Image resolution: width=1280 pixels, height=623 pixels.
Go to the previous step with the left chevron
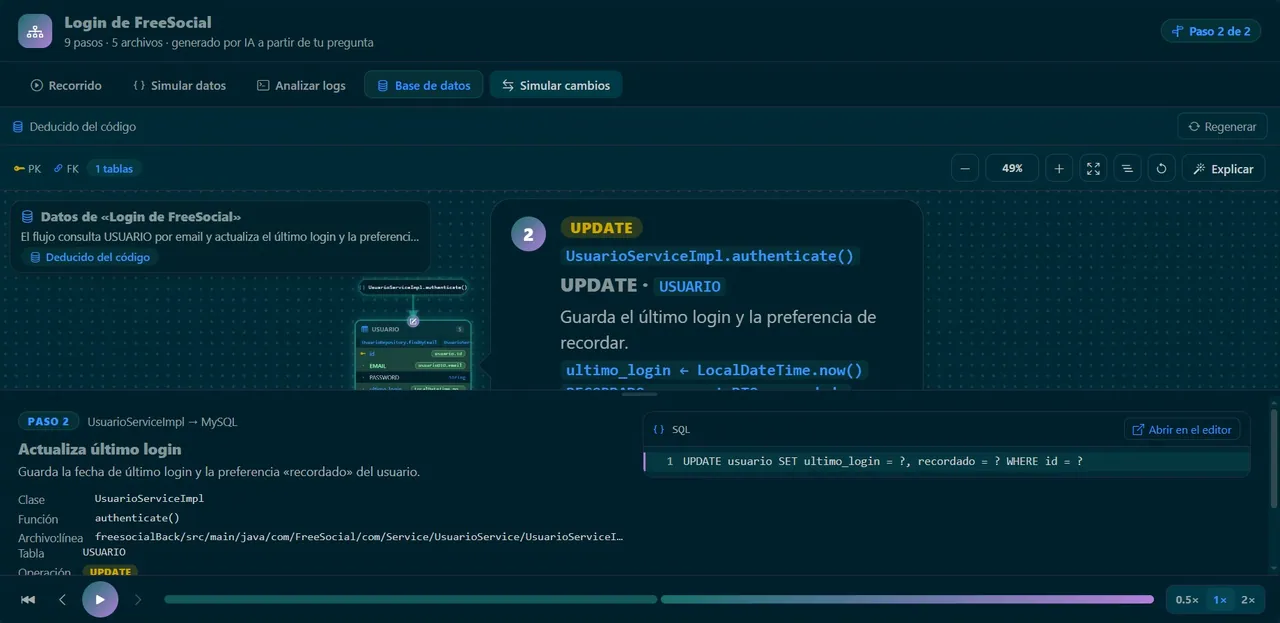62,599
